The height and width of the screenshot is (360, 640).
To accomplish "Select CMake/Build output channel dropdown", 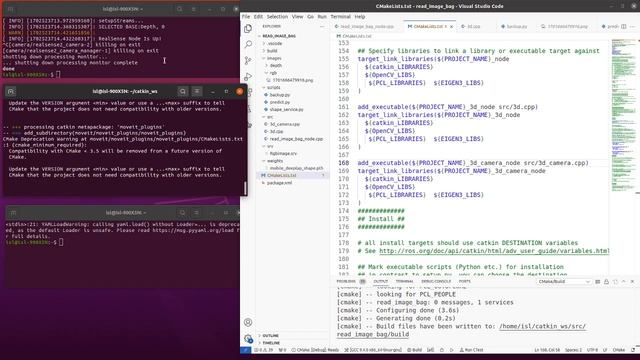I will 564,282.
